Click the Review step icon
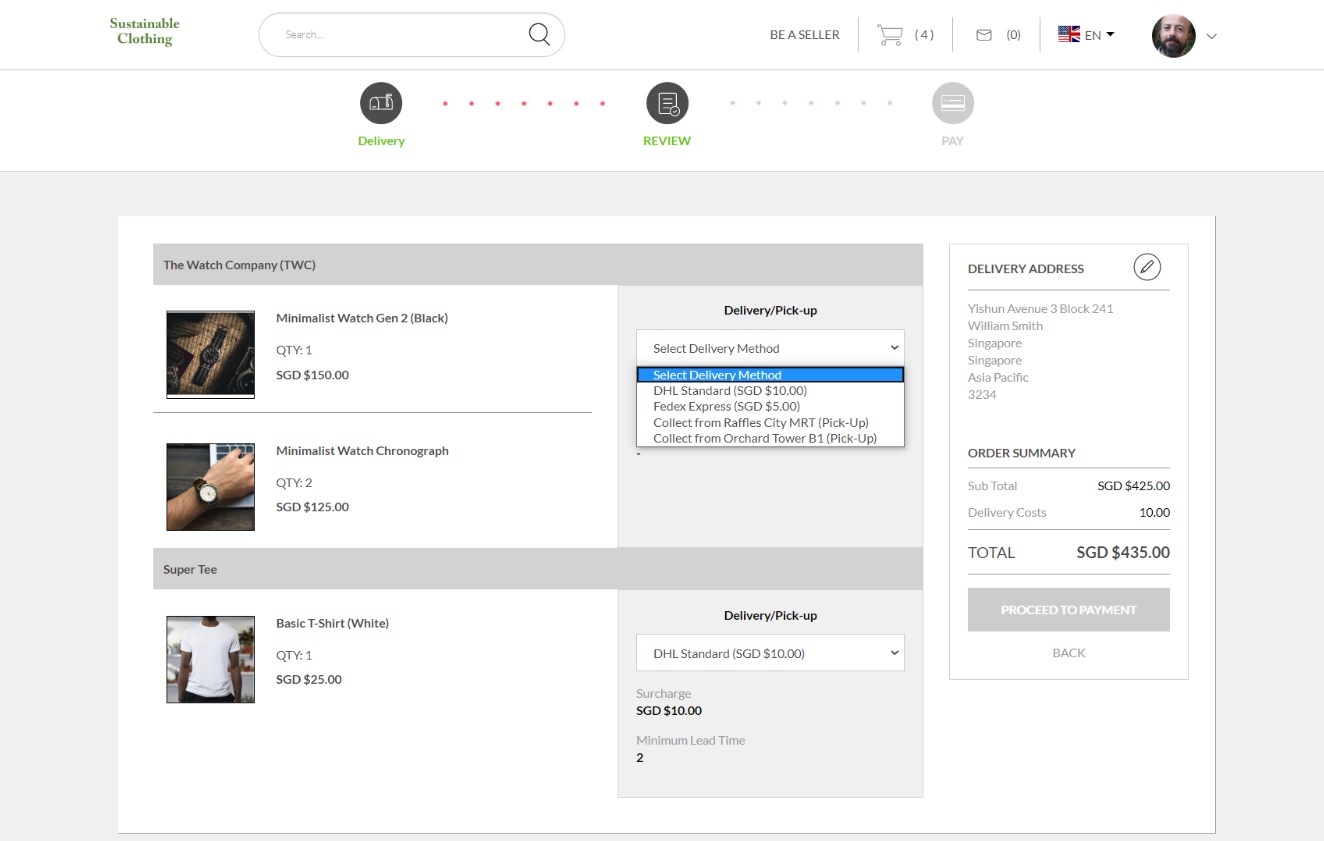 [x=667, y=103]
